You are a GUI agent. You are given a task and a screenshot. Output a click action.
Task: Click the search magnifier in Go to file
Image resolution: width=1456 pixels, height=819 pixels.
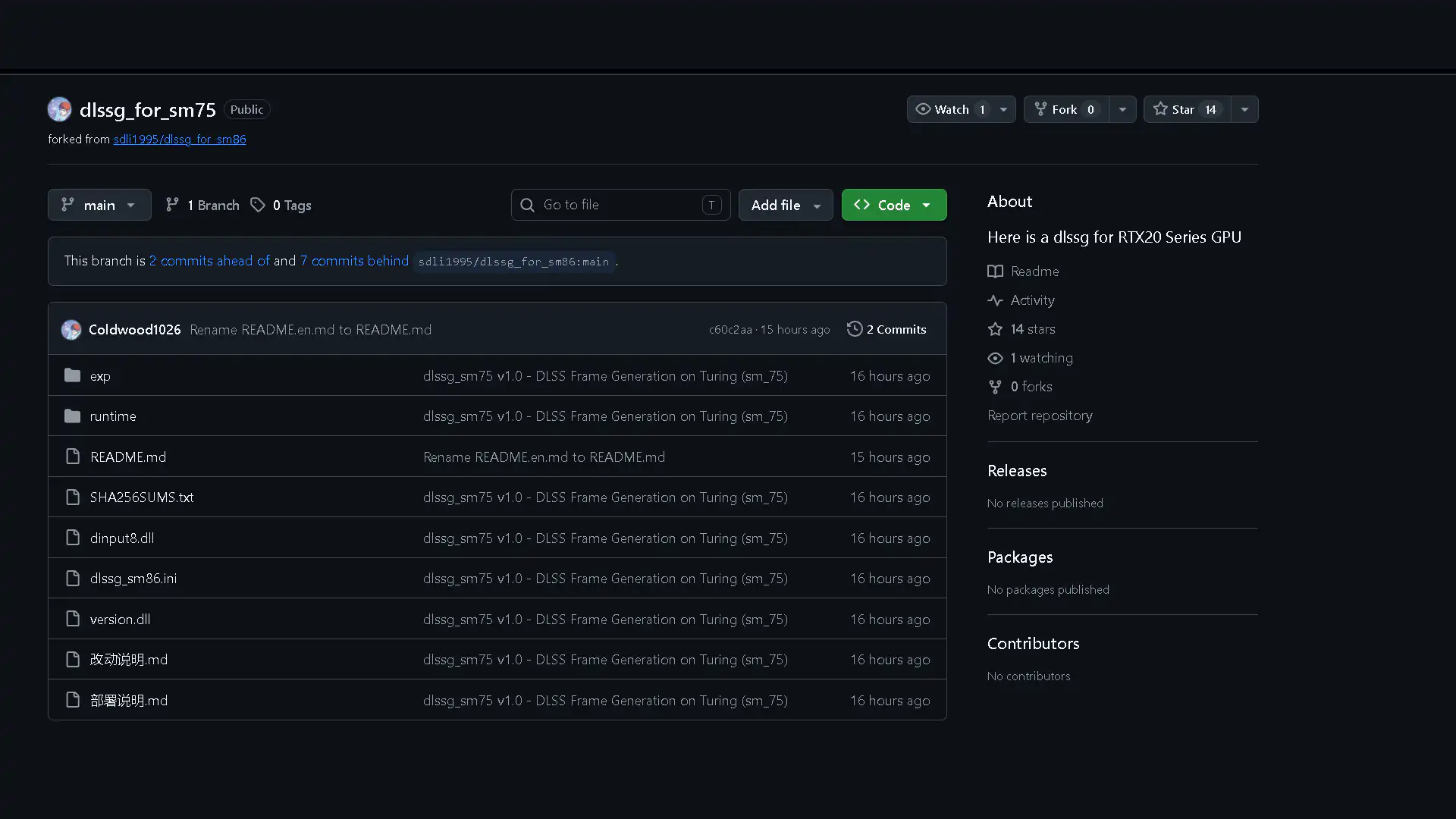pyautogui.click(x=528, y=205)
